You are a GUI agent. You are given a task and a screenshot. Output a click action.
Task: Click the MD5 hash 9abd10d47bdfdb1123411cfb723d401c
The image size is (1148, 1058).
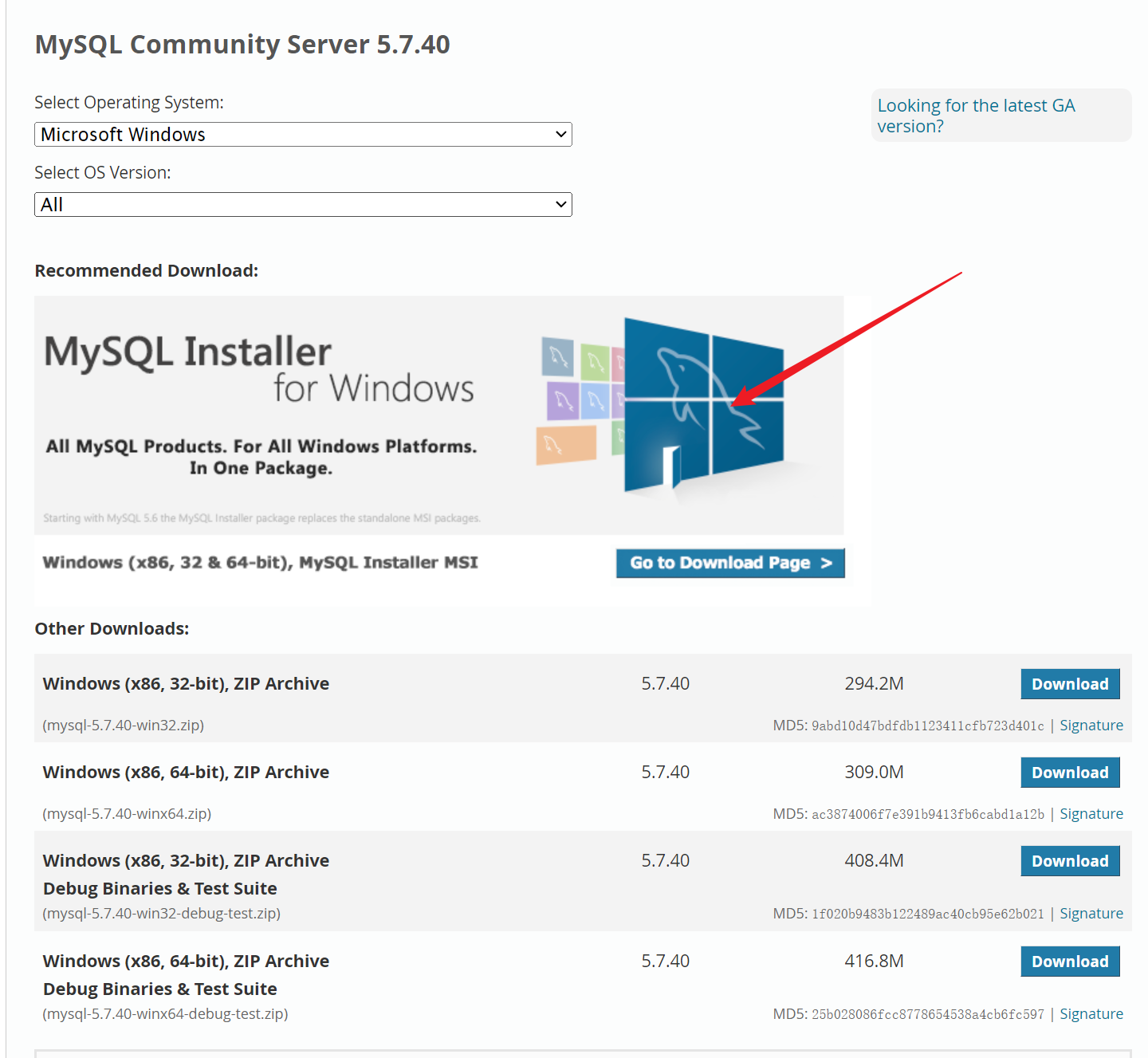928,726
